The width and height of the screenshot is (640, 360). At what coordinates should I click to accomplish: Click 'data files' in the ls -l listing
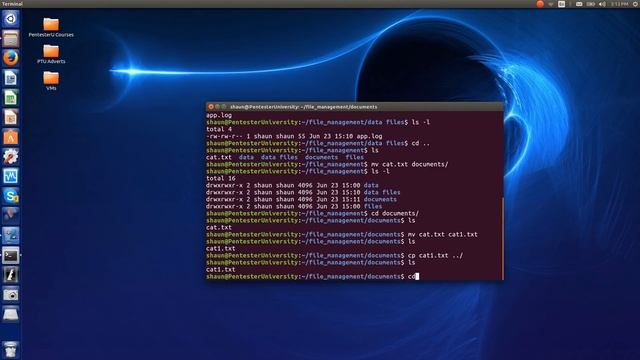(x=382, y=192)
